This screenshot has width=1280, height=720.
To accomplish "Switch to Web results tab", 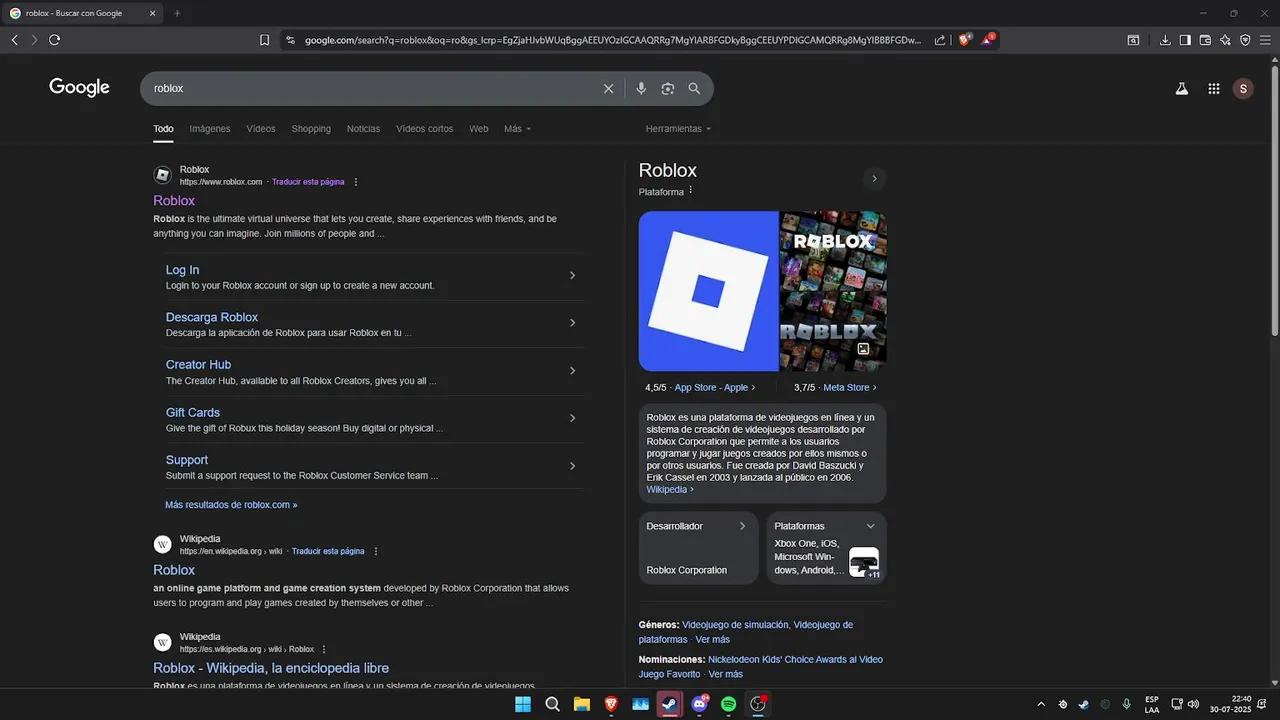I will click(479, 129).
